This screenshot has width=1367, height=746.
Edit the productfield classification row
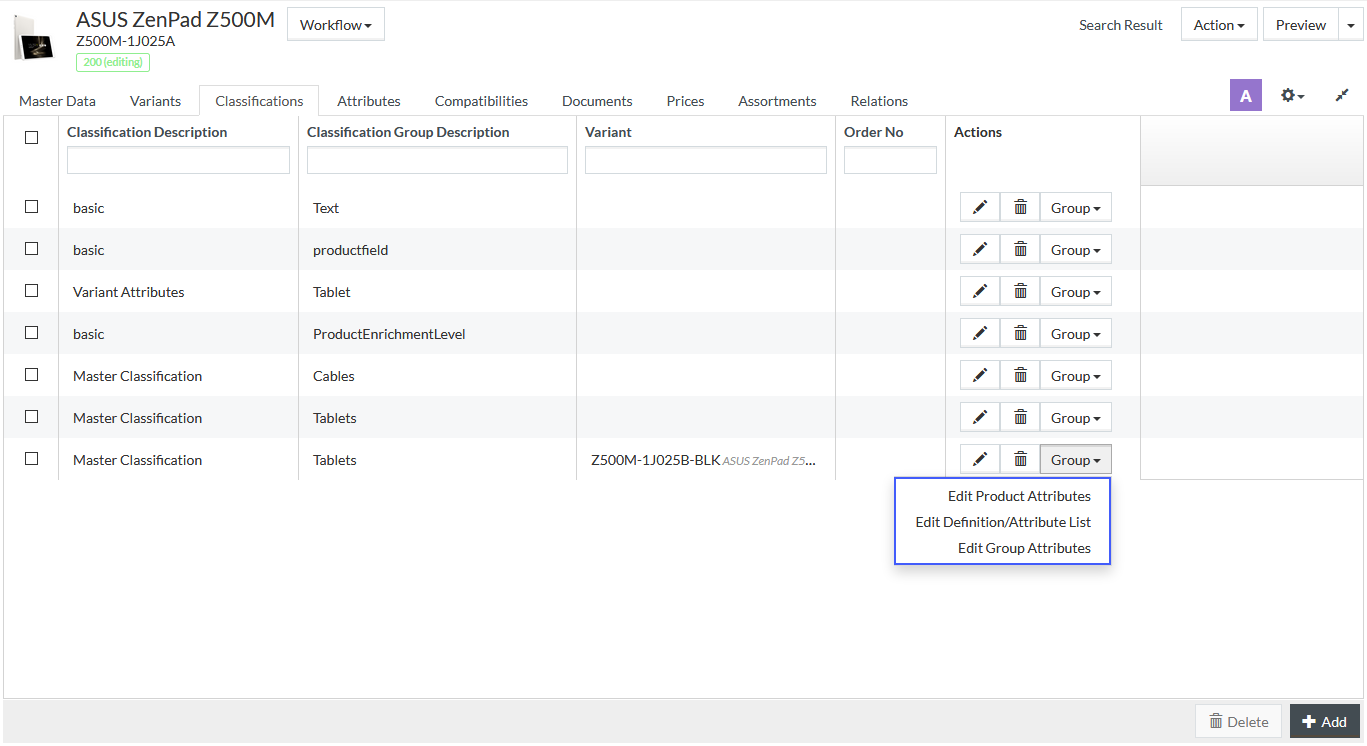coord(980,250)
